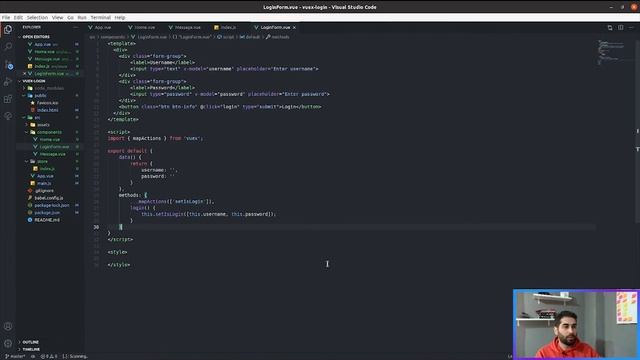The height and width of the screenshot is (360, 640).
Task: Open the Run menu
Action: 82,18
